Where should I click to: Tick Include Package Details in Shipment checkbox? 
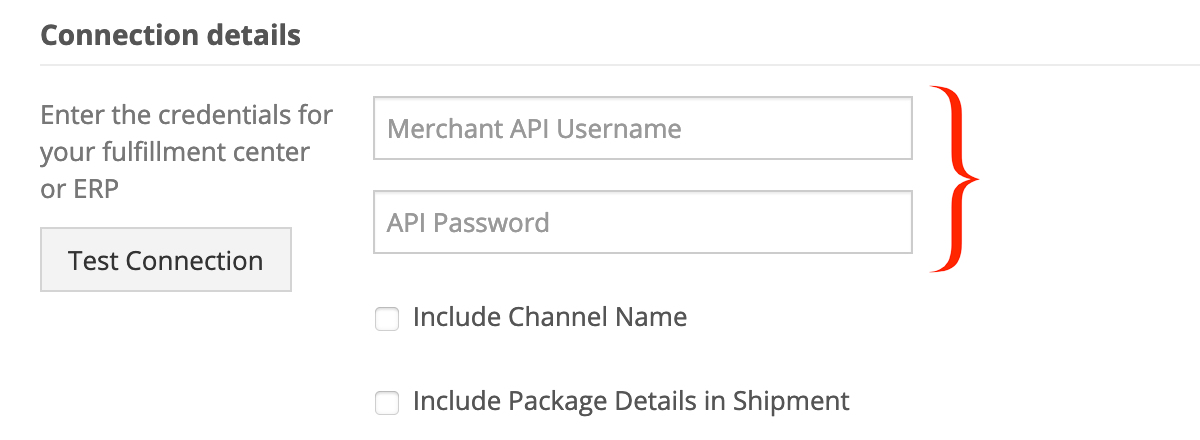click(386, 403)
